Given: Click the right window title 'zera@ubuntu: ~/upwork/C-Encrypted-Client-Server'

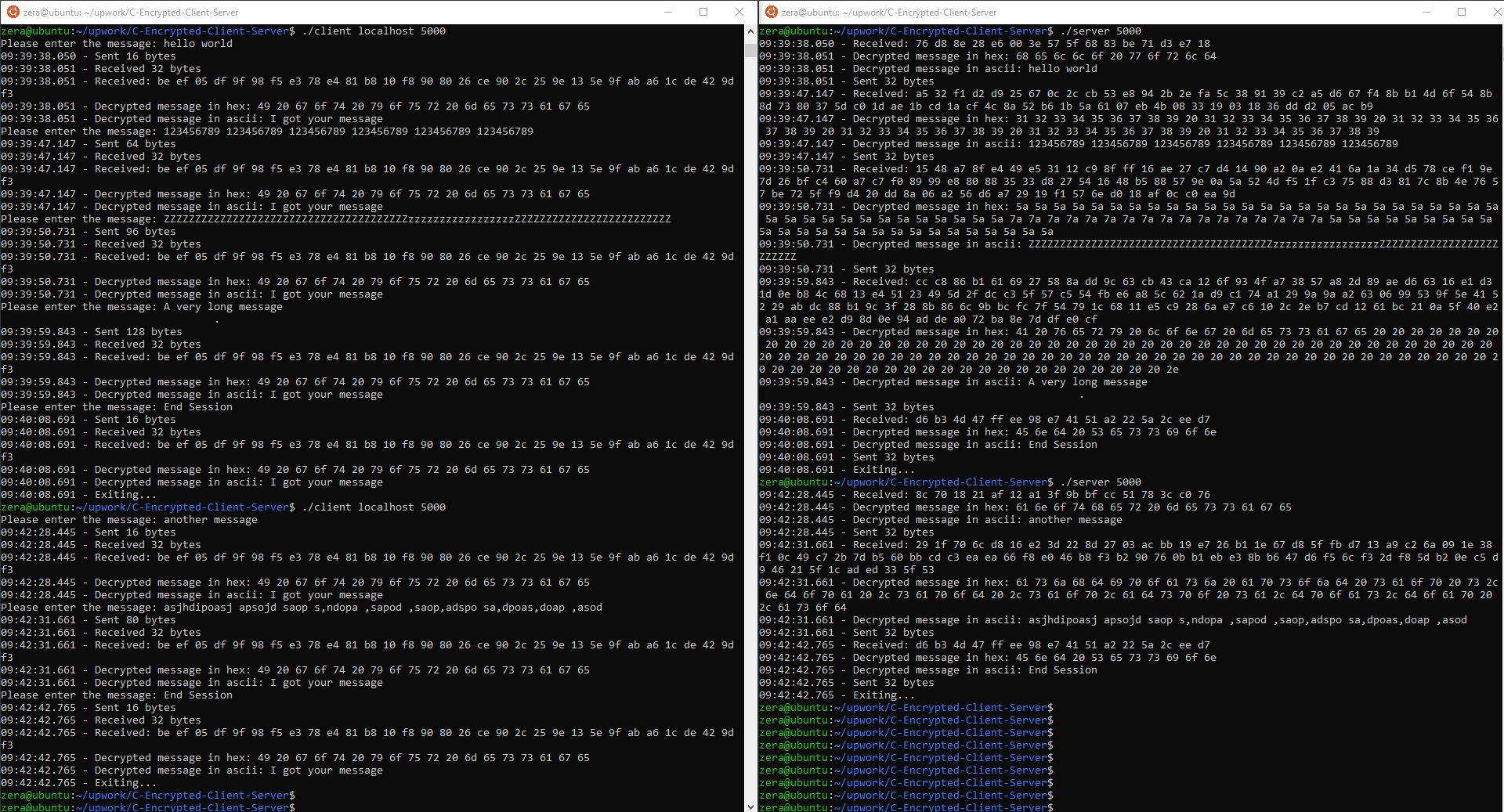Looking at the screenshot, I should click(889, 13).
